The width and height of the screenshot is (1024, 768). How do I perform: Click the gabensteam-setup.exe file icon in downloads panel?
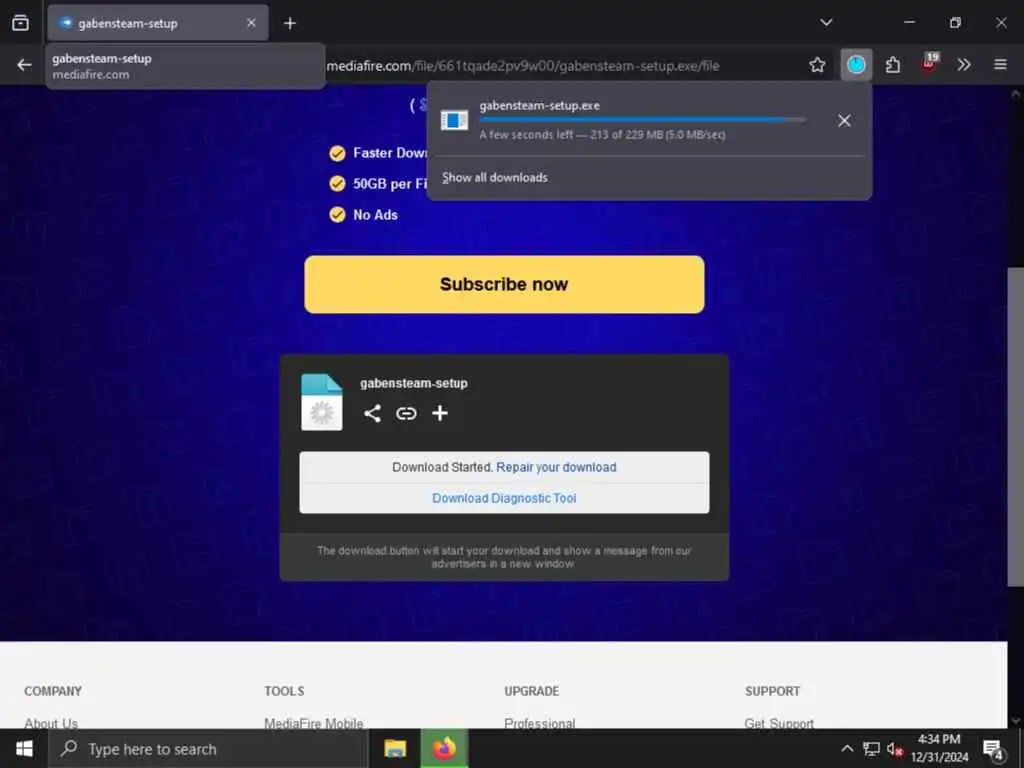tap(455, 120)
